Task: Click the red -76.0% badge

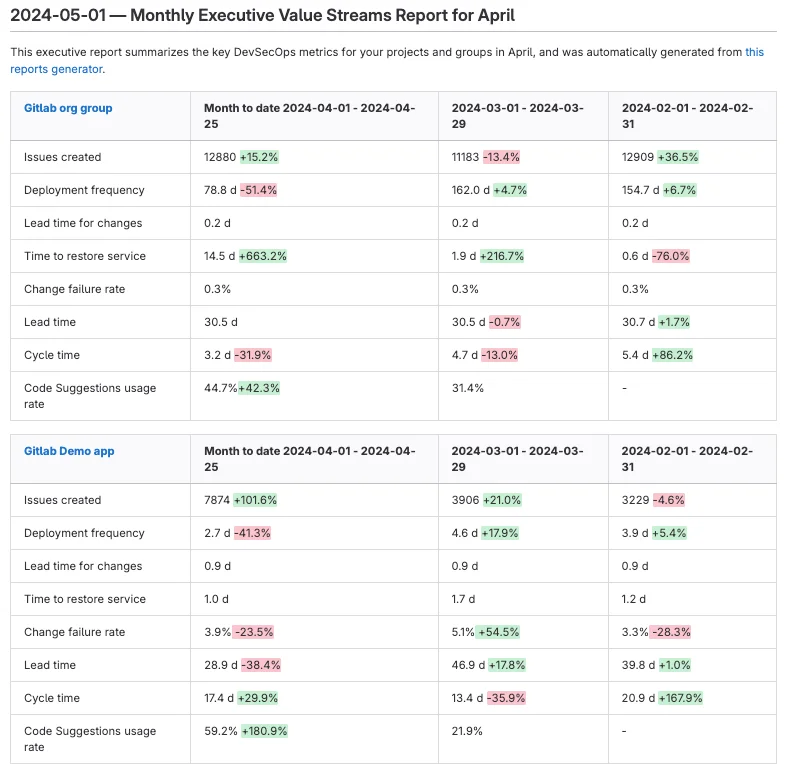Action: (x=670, y=256)
